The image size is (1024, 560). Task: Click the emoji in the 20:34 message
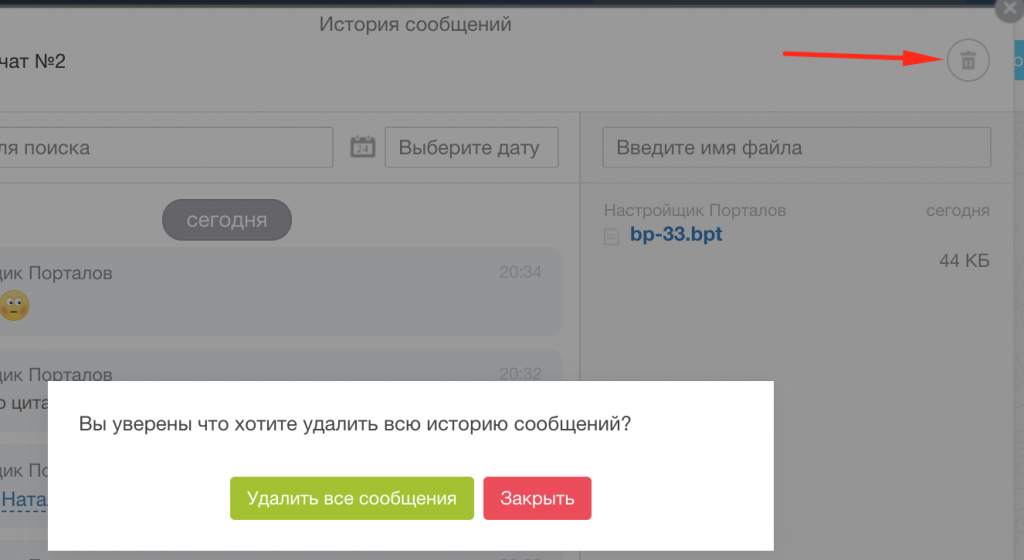click(14, 305)
